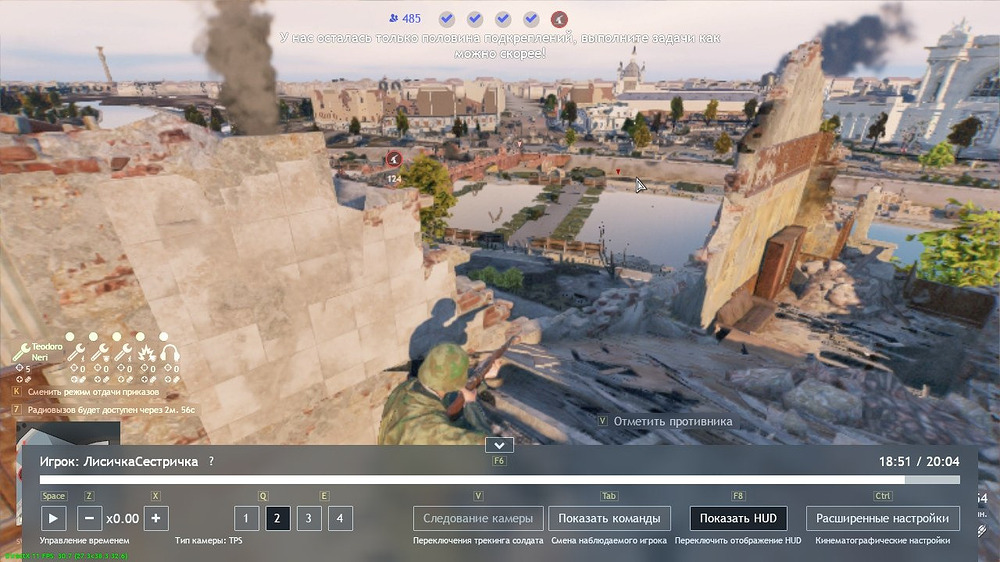Click Показать команды button

(x=608, y=518)
